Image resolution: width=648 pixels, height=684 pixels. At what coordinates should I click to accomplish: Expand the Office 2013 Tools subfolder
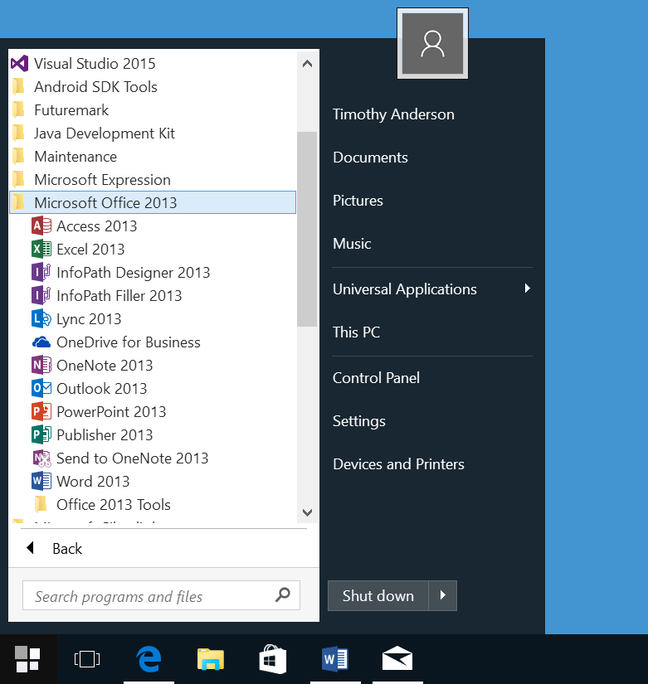(x=152, y=505)
